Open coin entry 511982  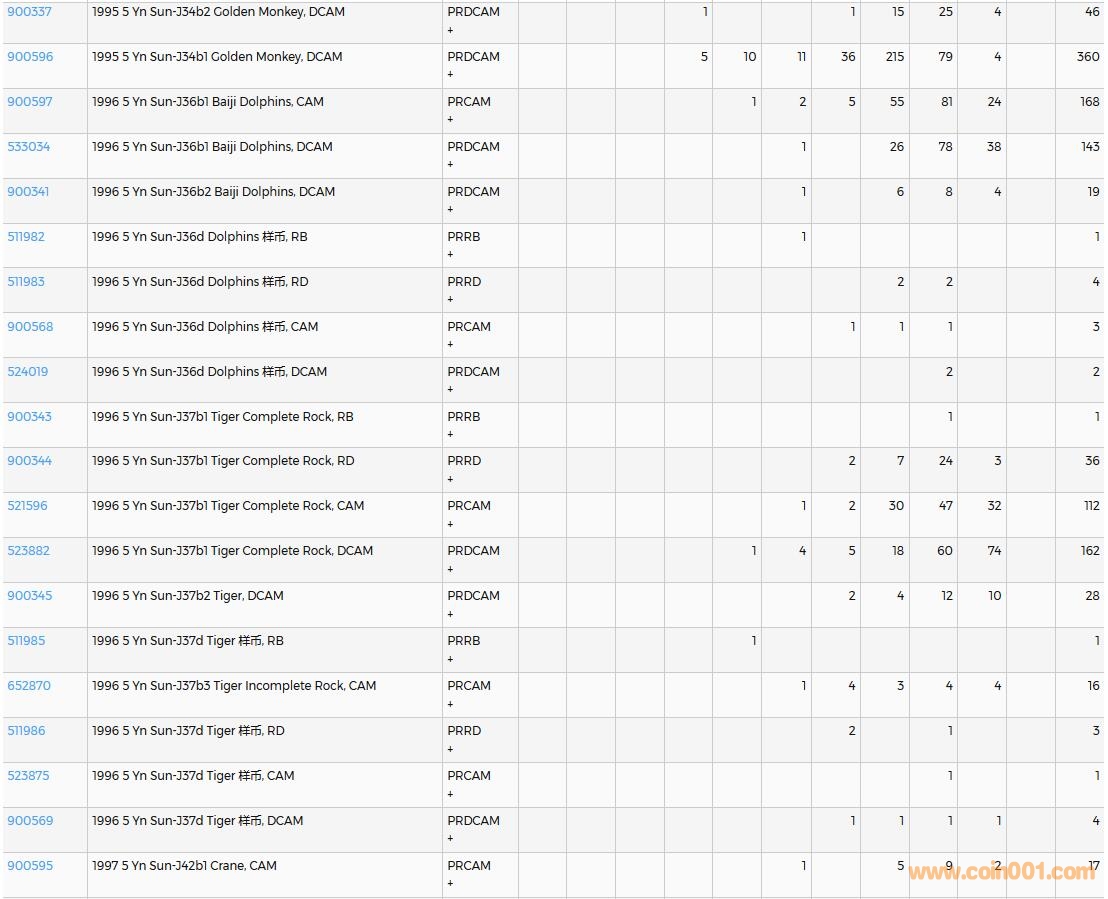pyautogui.click(x=26, y=237)
